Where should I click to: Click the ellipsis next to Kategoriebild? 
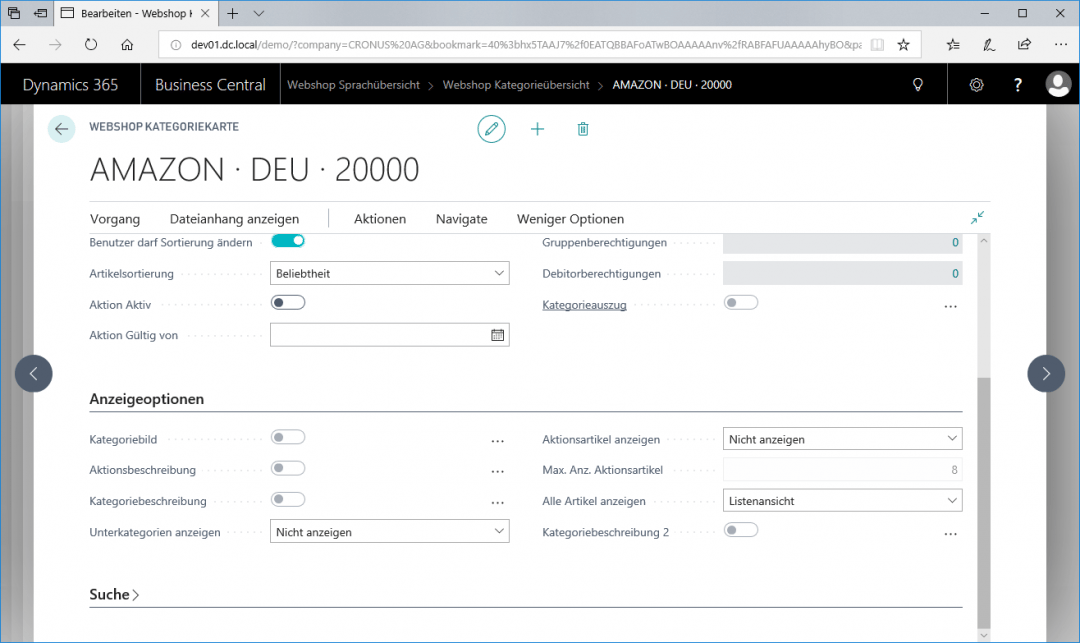(x=497, y=441)
